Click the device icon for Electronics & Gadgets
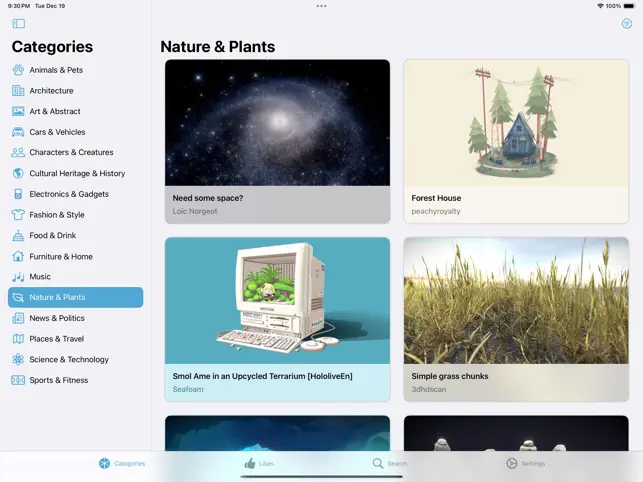The width and height of the screenshot is (643, 482). (x=18, y=194)
